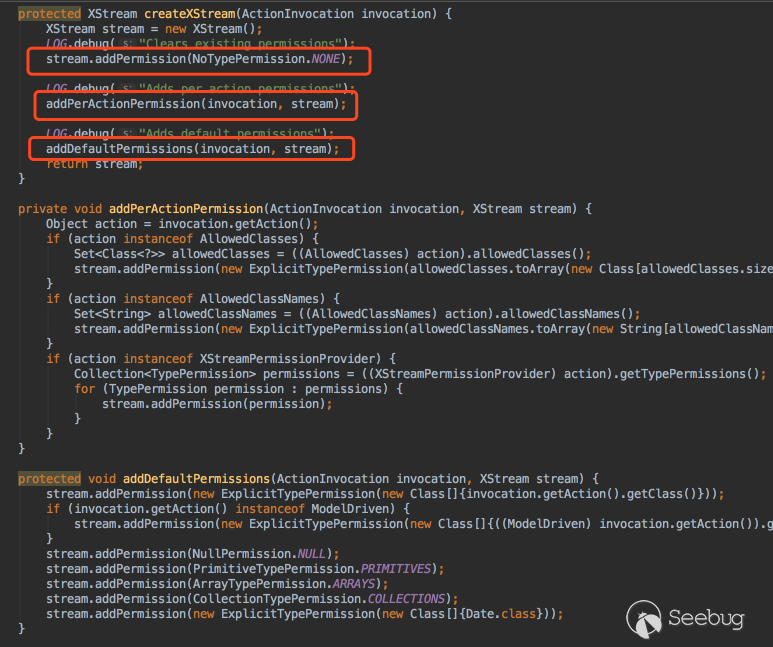Click the Date.class permission line
773x647 pixels.
pos(304,614)
